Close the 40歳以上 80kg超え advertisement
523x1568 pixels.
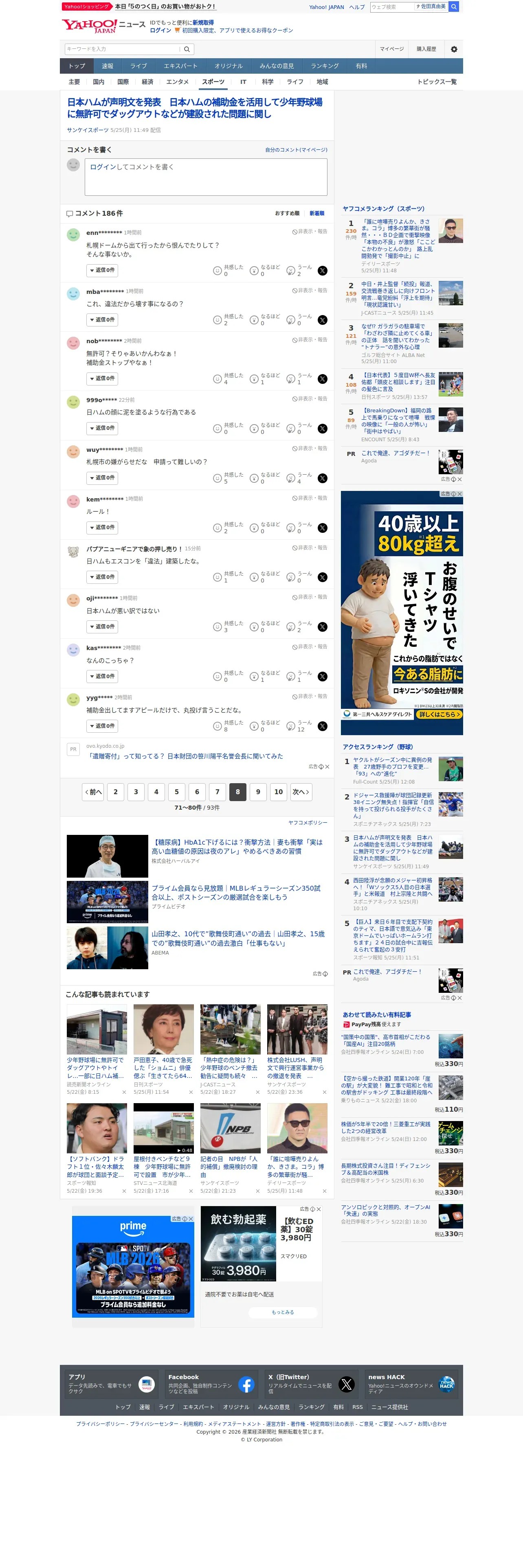460,494
